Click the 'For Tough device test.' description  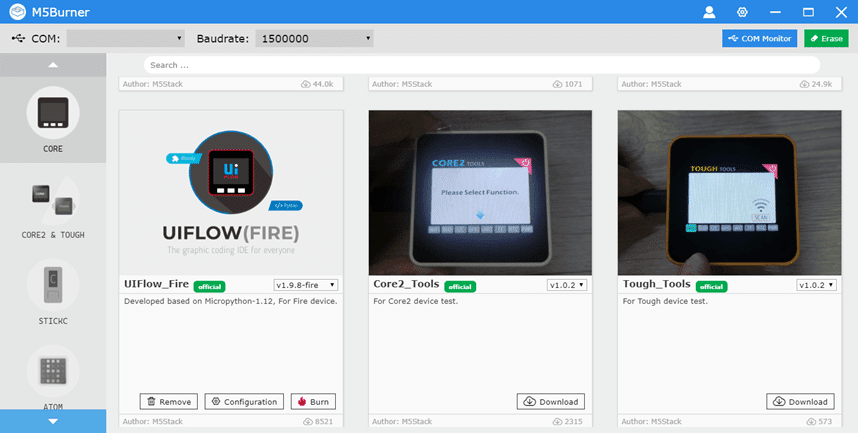click(665, 301)
